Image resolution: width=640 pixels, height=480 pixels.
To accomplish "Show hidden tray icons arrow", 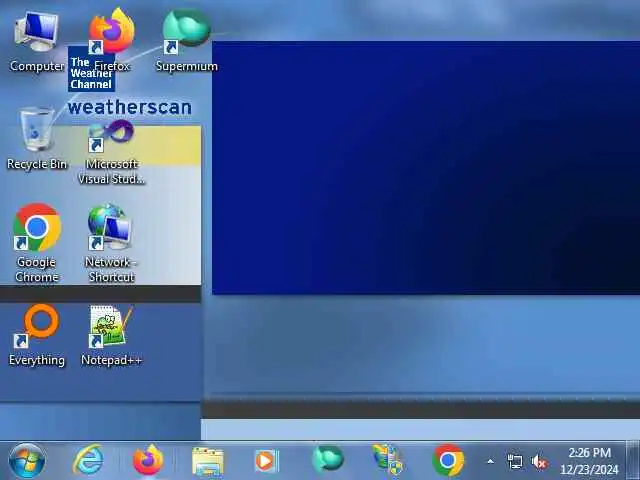I will tap(491, 462).
